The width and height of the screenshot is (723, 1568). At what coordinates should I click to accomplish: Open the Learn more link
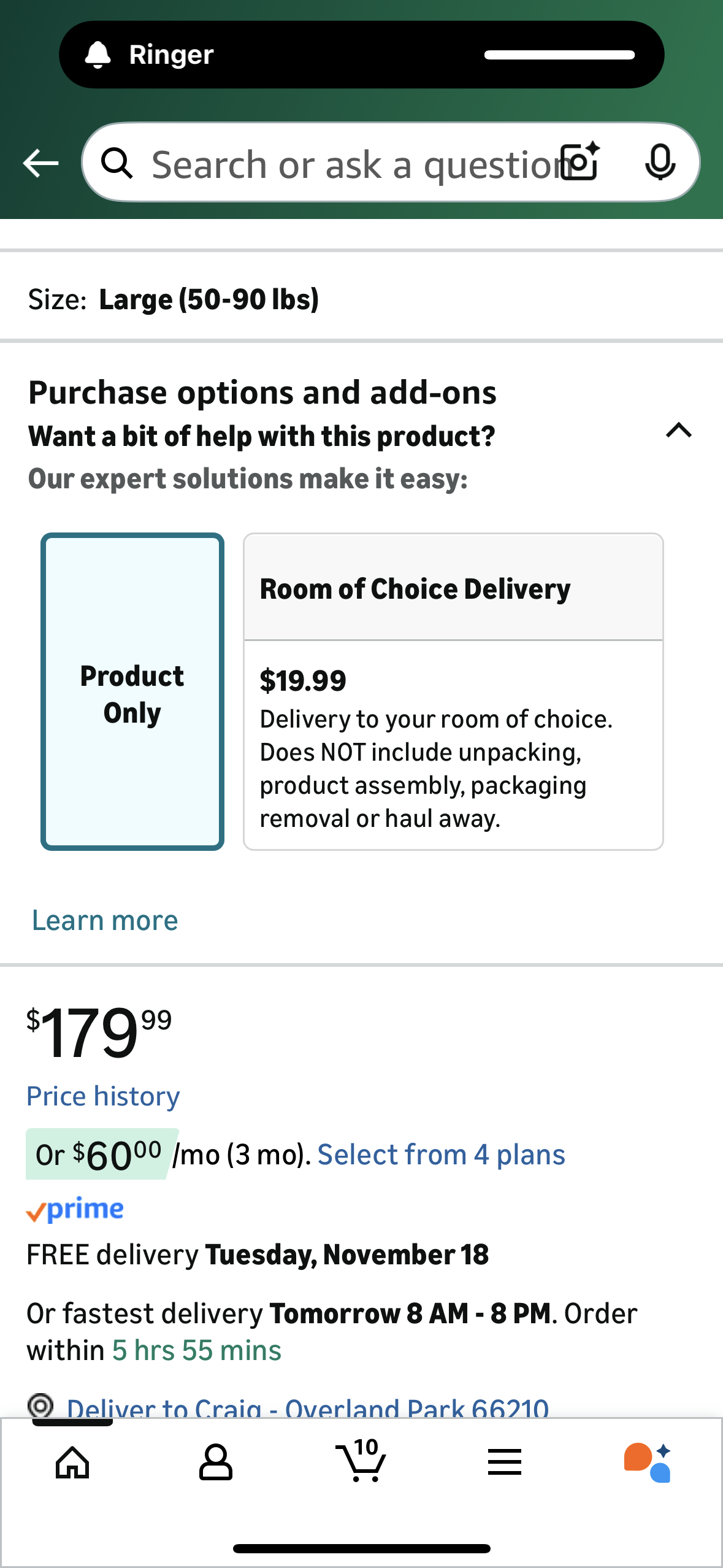pyautogui.click(x=105, y=920)
